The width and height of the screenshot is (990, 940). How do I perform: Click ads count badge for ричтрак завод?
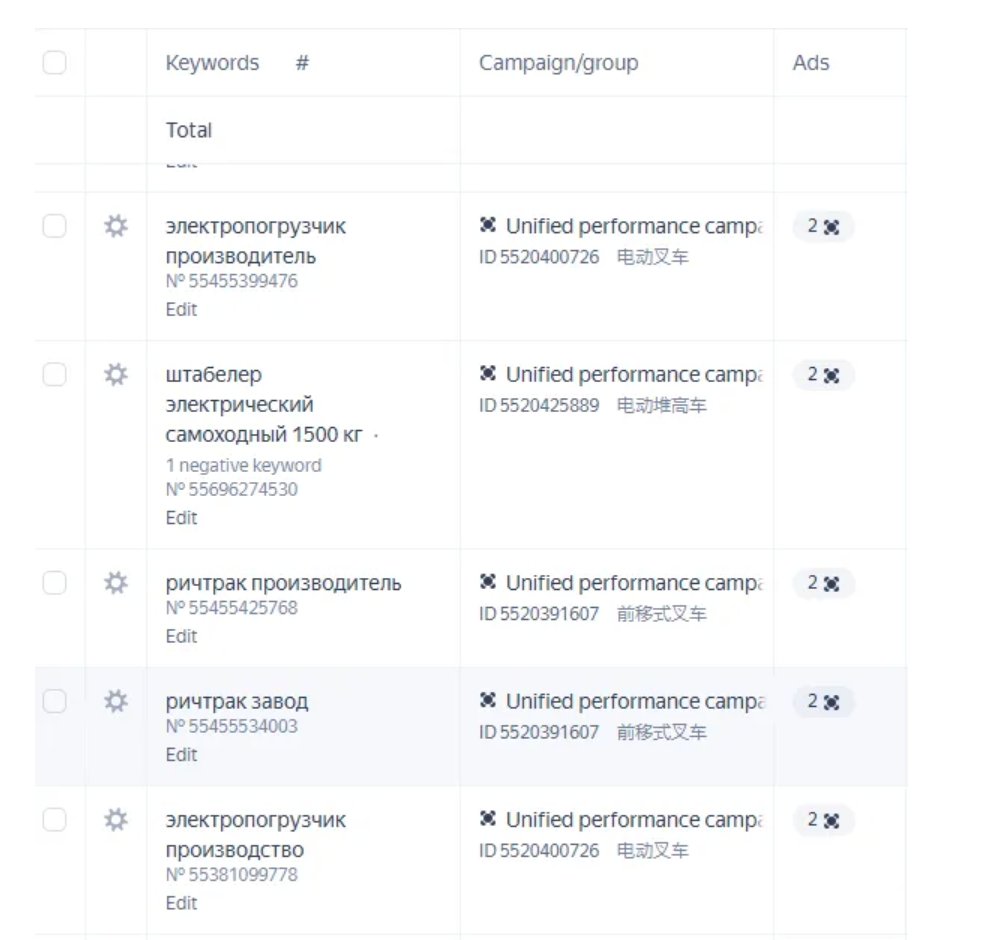823,702
